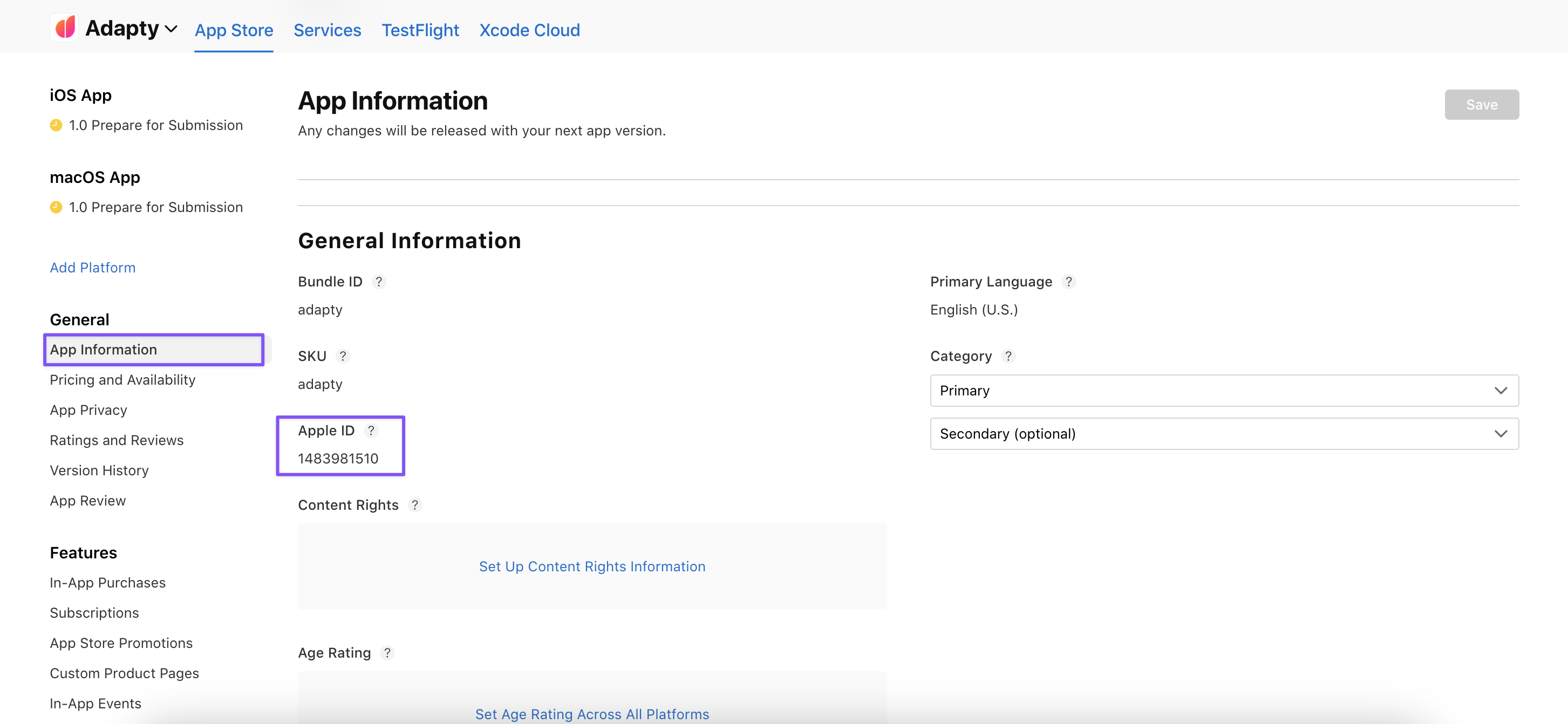Click the Adapty app logo icon
This screenshot has width=1568, height=724.
[65, 28]
